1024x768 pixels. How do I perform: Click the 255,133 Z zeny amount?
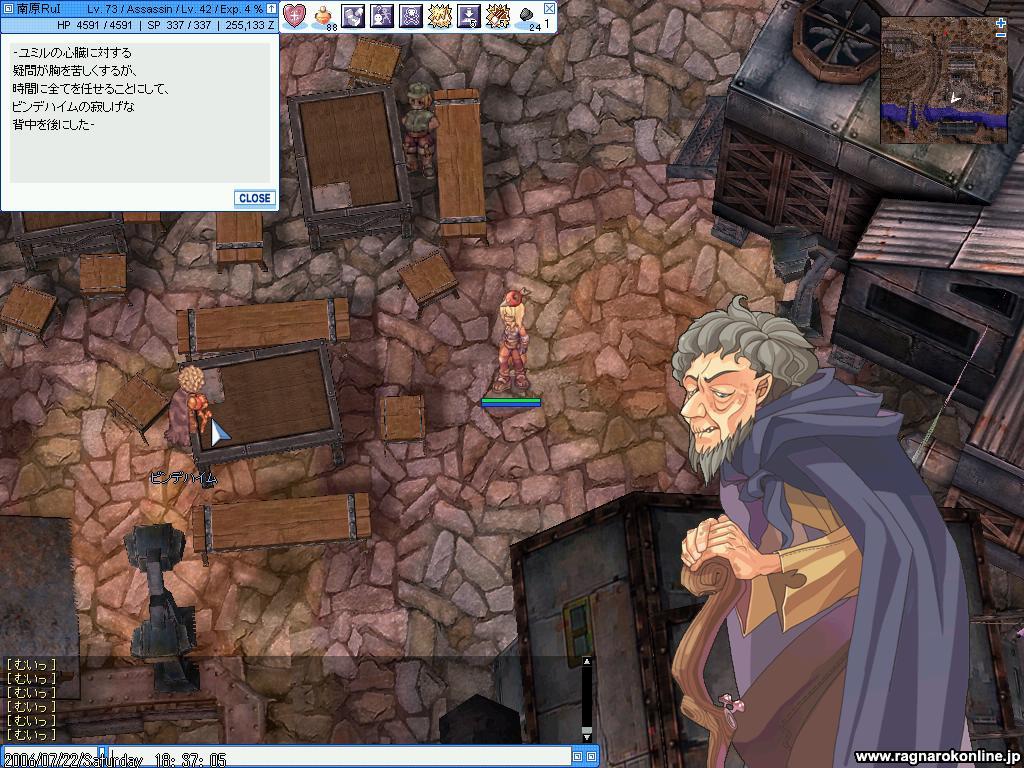249,25
